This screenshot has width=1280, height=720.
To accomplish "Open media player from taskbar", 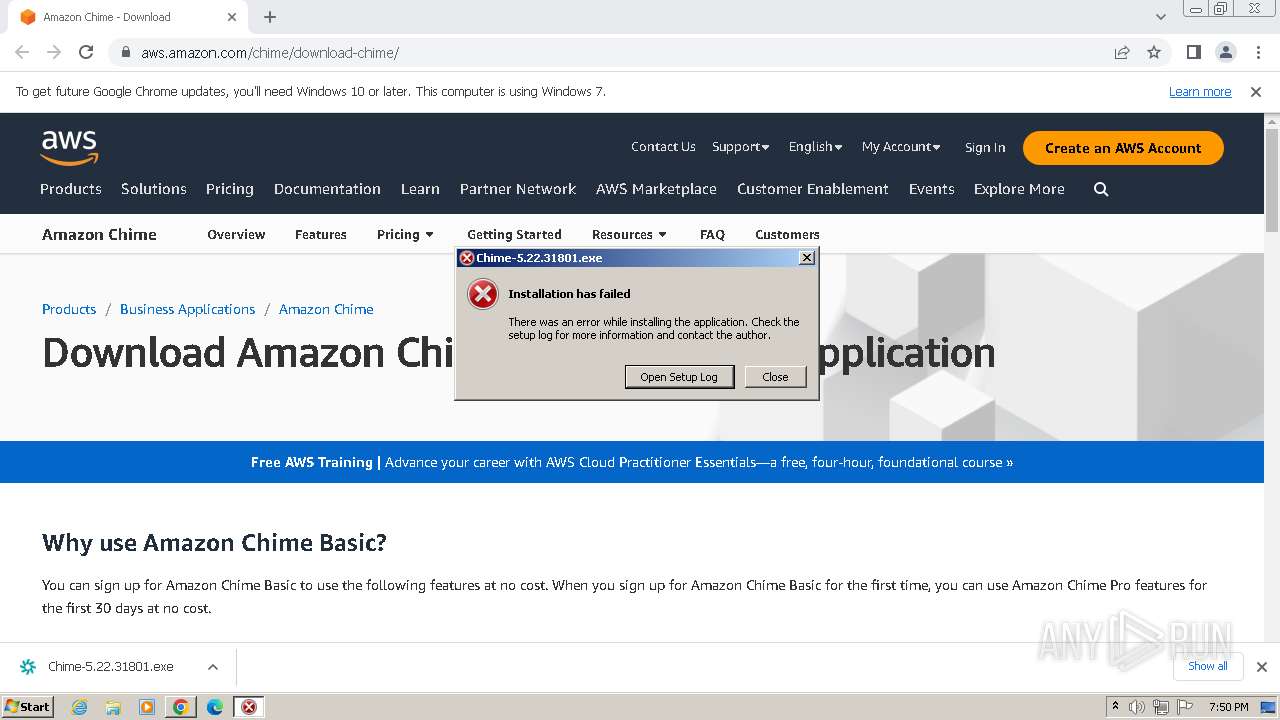I will [147, 707].
